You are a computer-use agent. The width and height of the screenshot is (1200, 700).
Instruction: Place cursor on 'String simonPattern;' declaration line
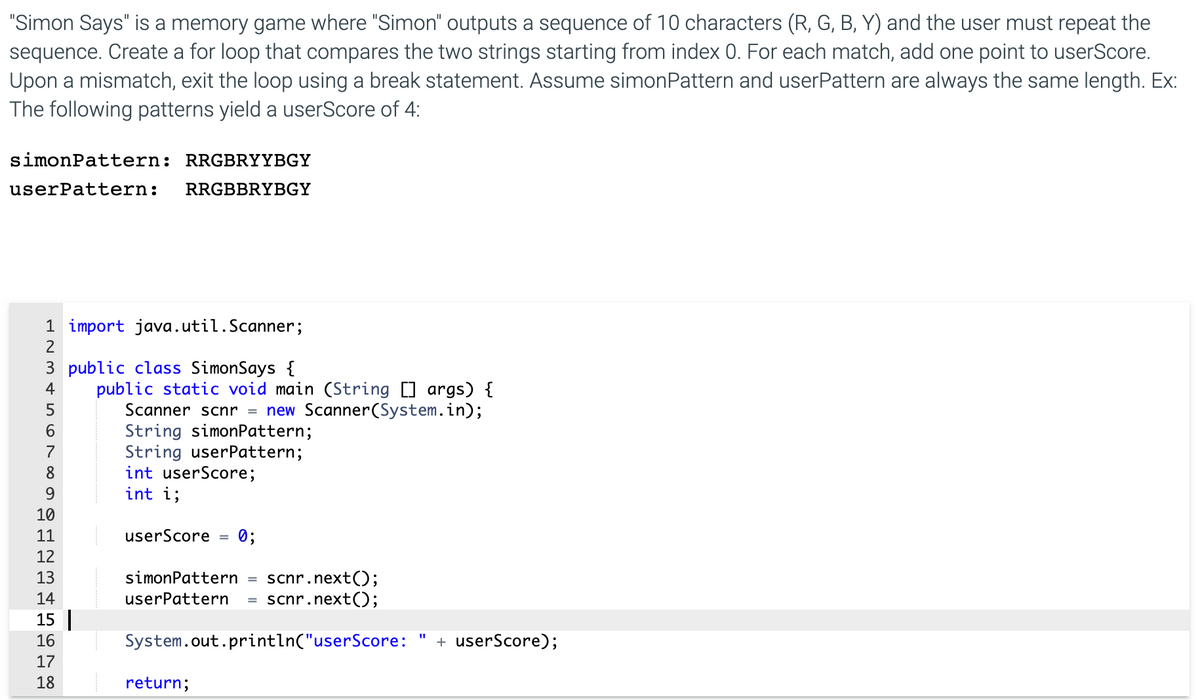pyautogui.click(x=218, y=431)
